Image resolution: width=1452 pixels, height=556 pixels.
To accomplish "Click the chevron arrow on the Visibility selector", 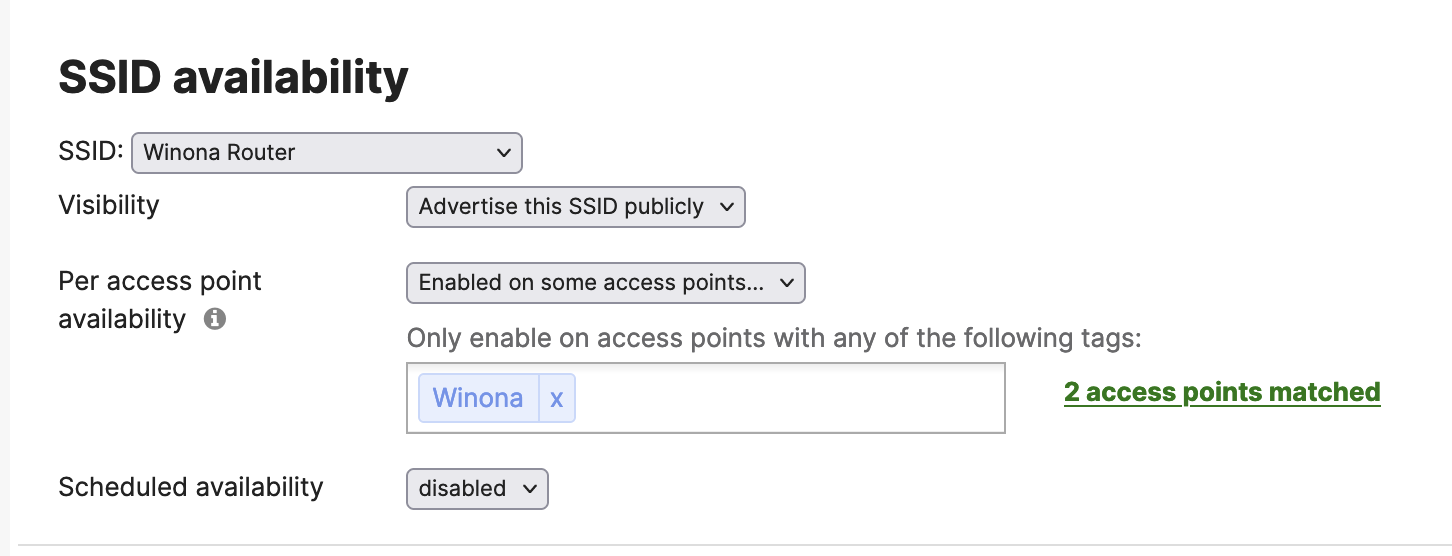I will (x=726, y=207).
